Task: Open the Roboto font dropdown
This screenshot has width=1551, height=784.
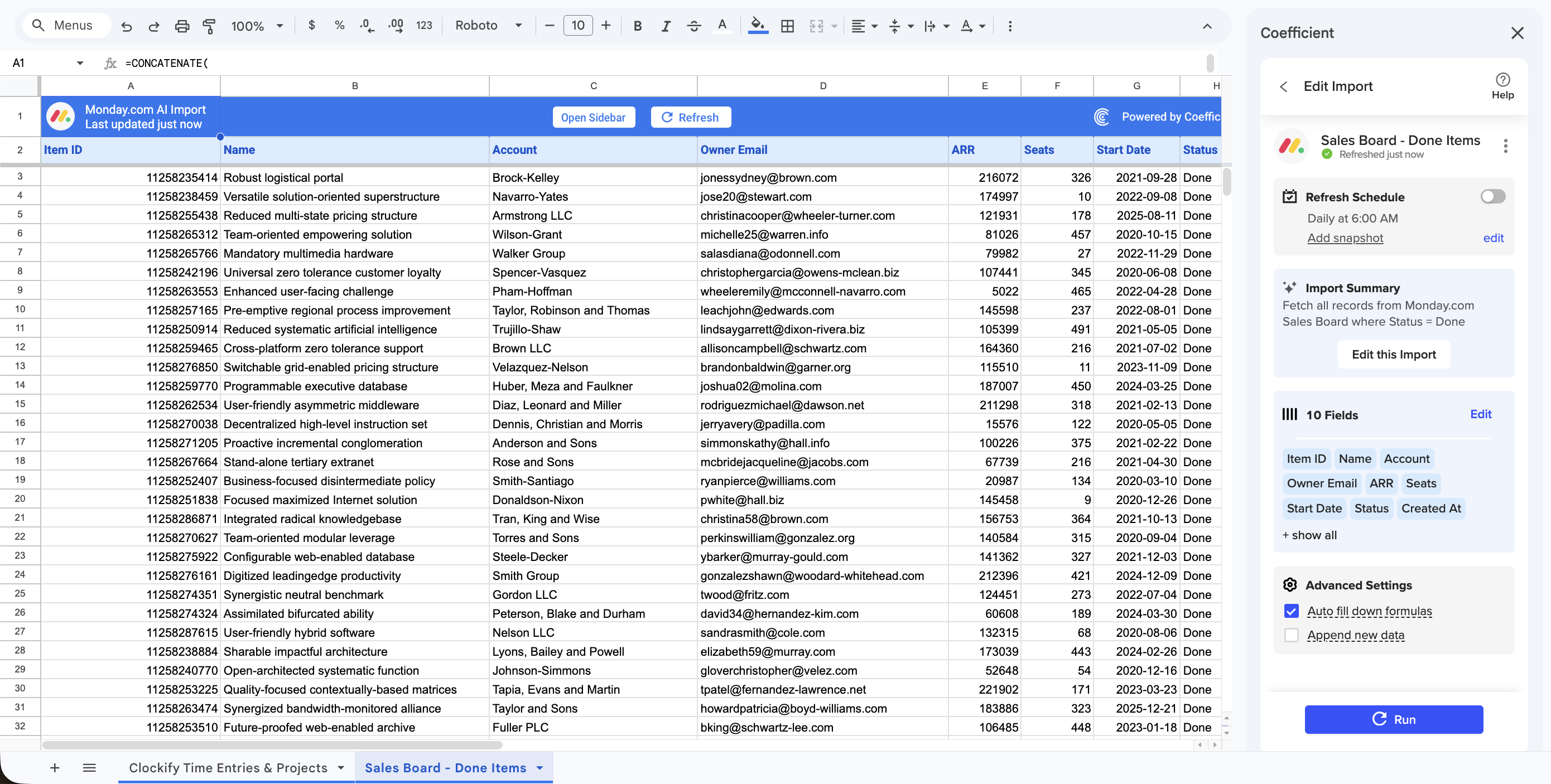Action: click(x=488, y=26)
